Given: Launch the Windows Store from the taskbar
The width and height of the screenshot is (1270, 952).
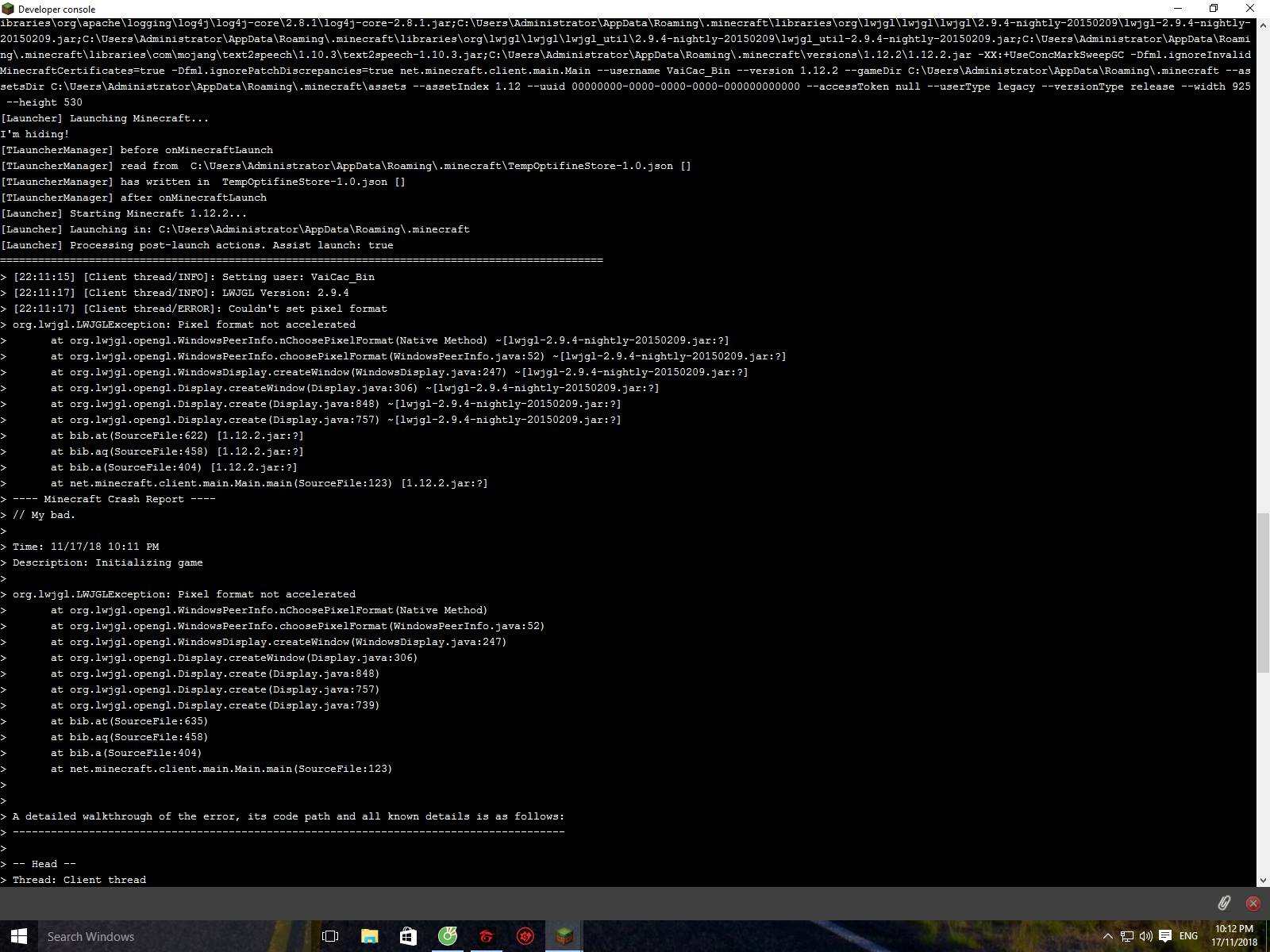Looking at the screenshot, I should 408,936.
